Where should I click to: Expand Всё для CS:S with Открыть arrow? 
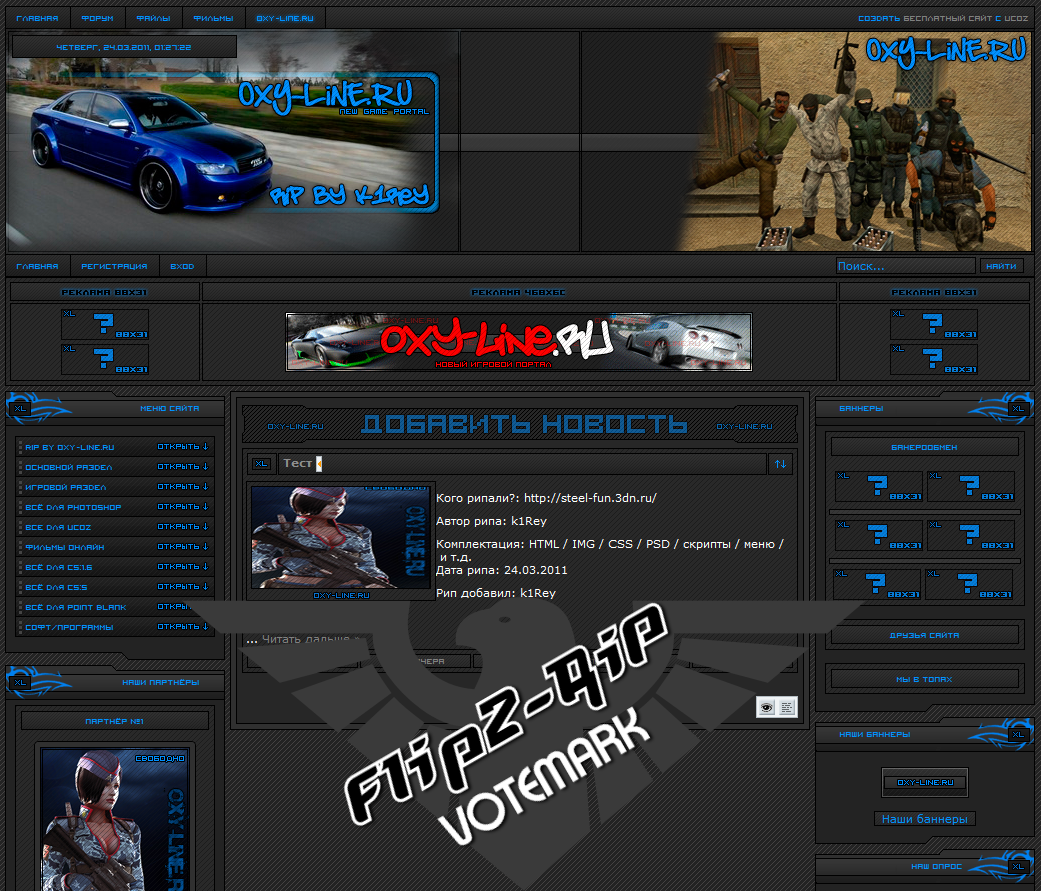coord(183,587)
